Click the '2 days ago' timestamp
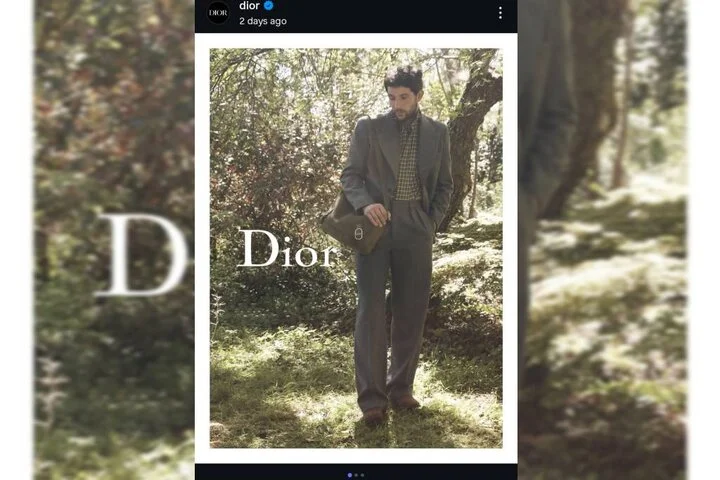This screenshot has height=480, width=720. 263,21
